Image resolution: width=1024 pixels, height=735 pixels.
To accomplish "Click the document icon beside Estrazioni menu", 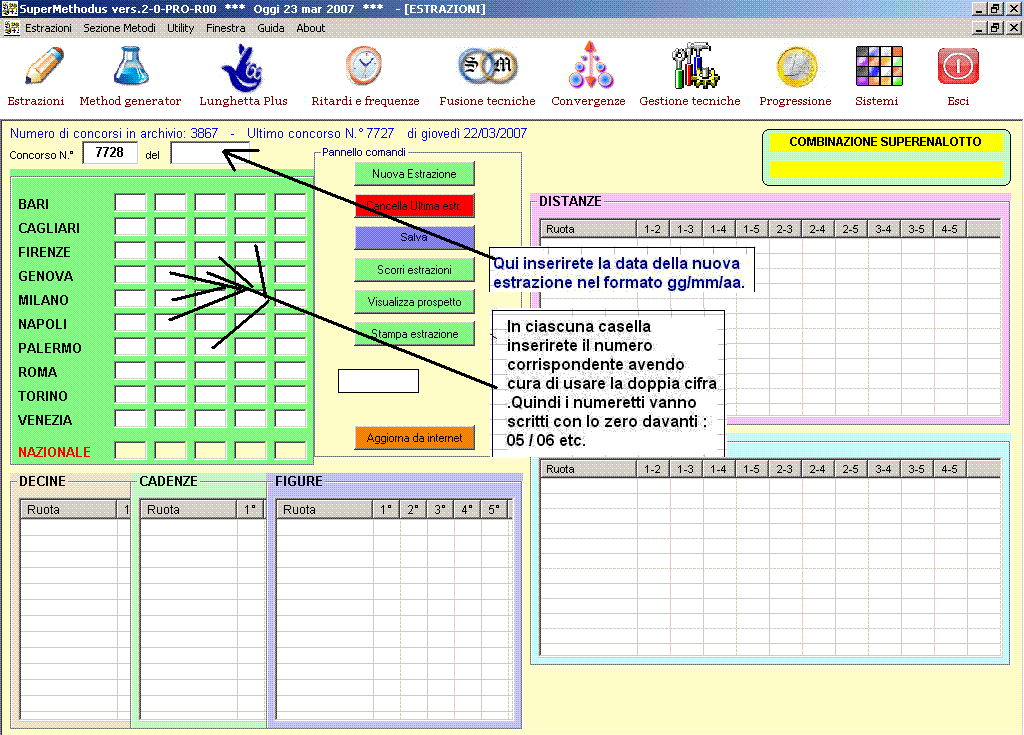I will (11, 28).
